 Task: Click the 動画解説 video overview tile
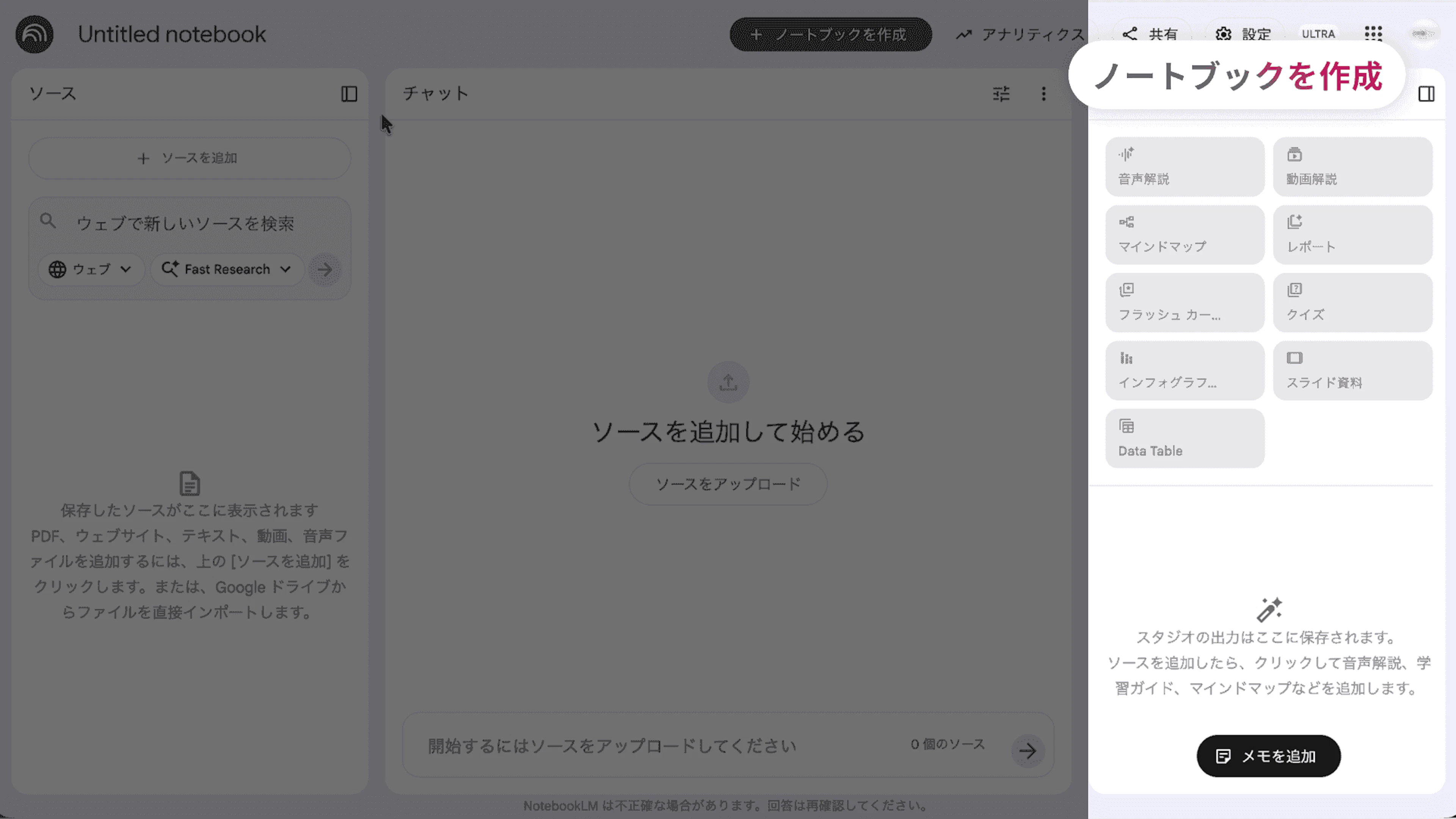1352,167
